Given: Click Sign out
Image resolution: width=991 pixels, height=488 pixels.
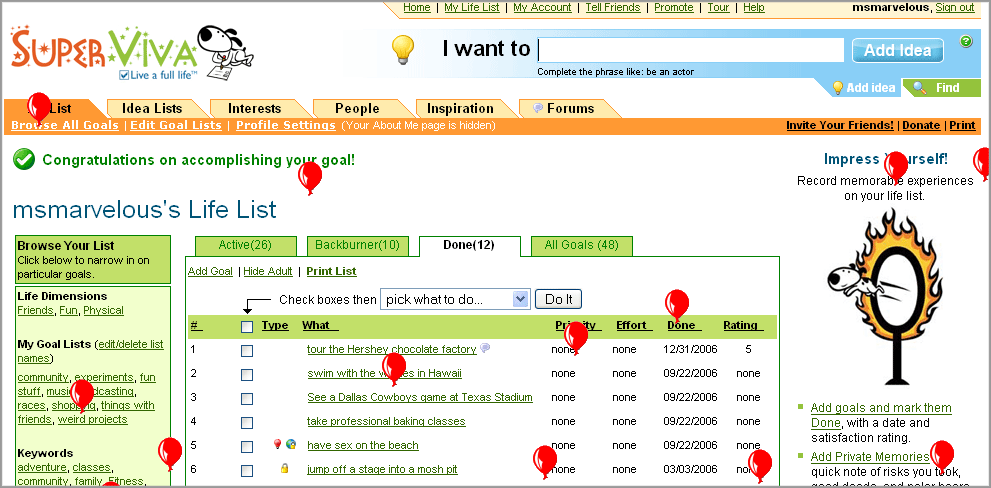Looking at the screenshot, I should [955, 8].
